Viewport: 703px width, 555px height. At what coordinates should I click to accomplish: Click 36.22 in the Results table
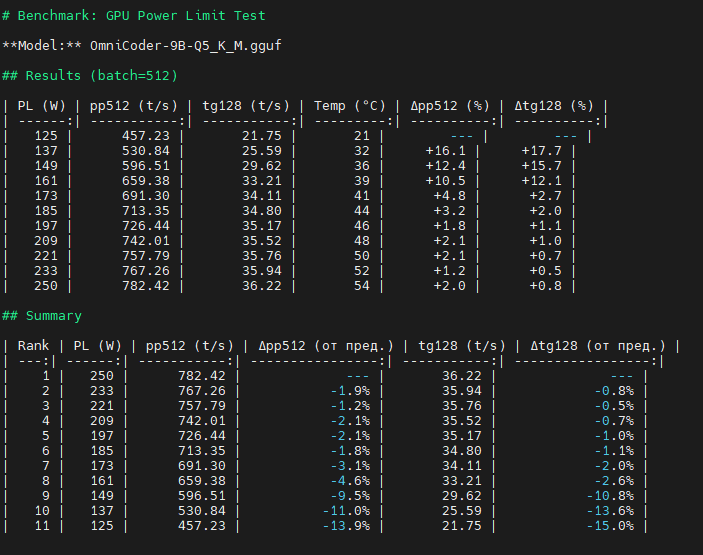[x=262, y=286]
